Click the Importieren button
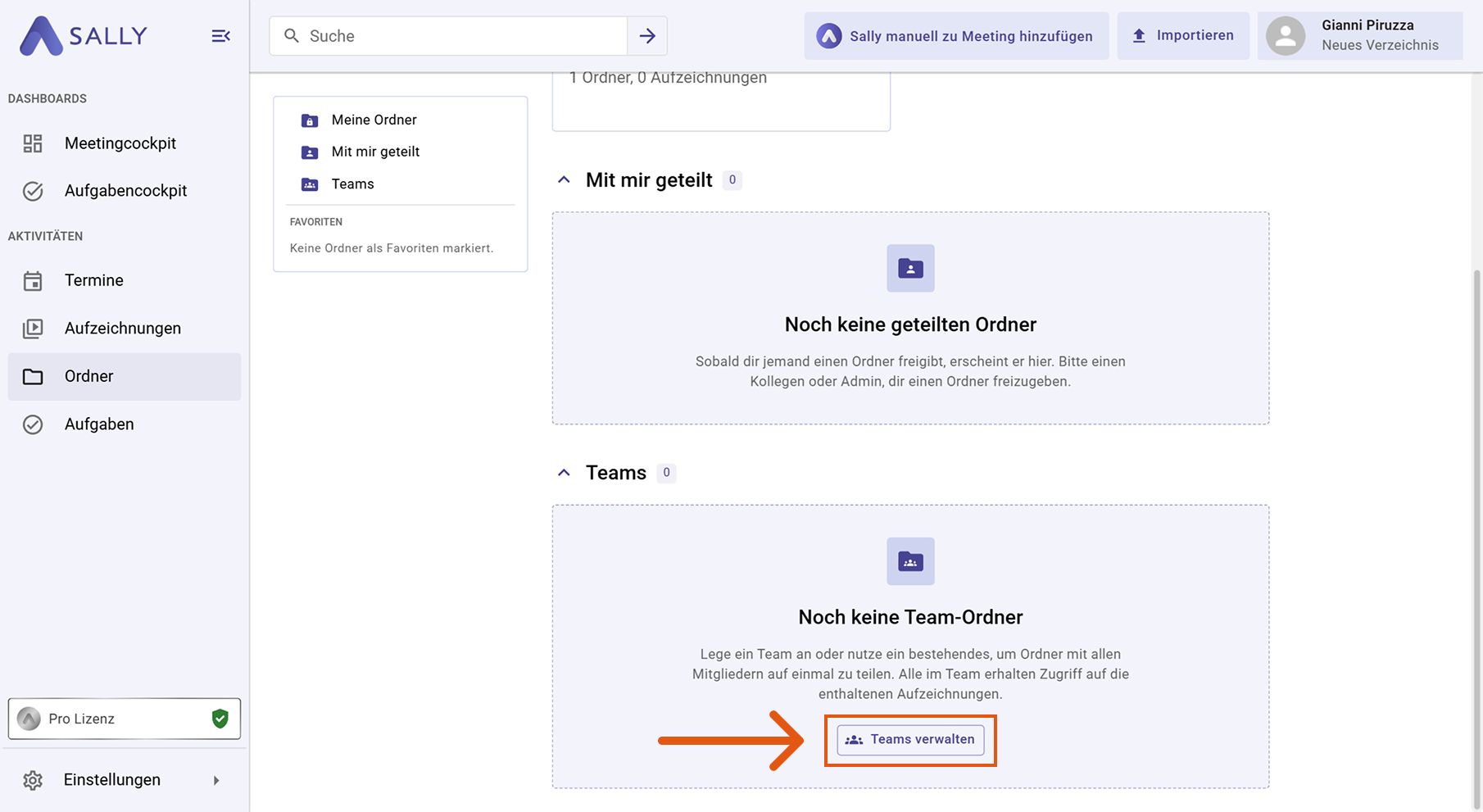The image size is (1483, 812). point(1183,36)
